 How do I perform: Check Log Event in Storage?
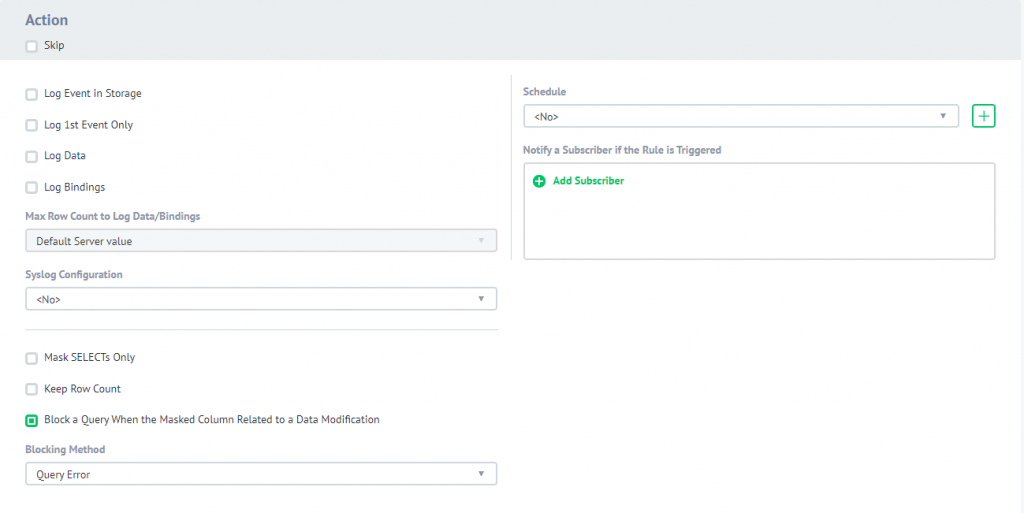(x=32, y=94)
